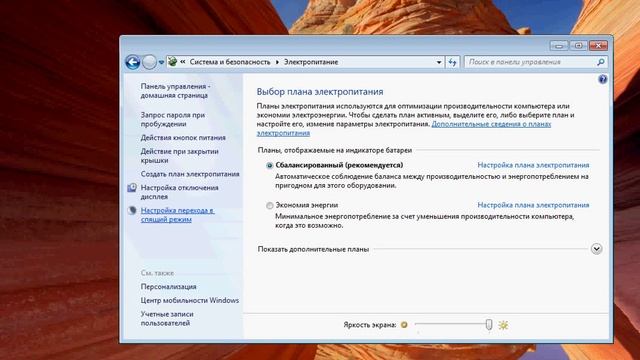This screenshot has height=360, width=640.
Task: Click the magnifier search icon
Action: point(600,62)
